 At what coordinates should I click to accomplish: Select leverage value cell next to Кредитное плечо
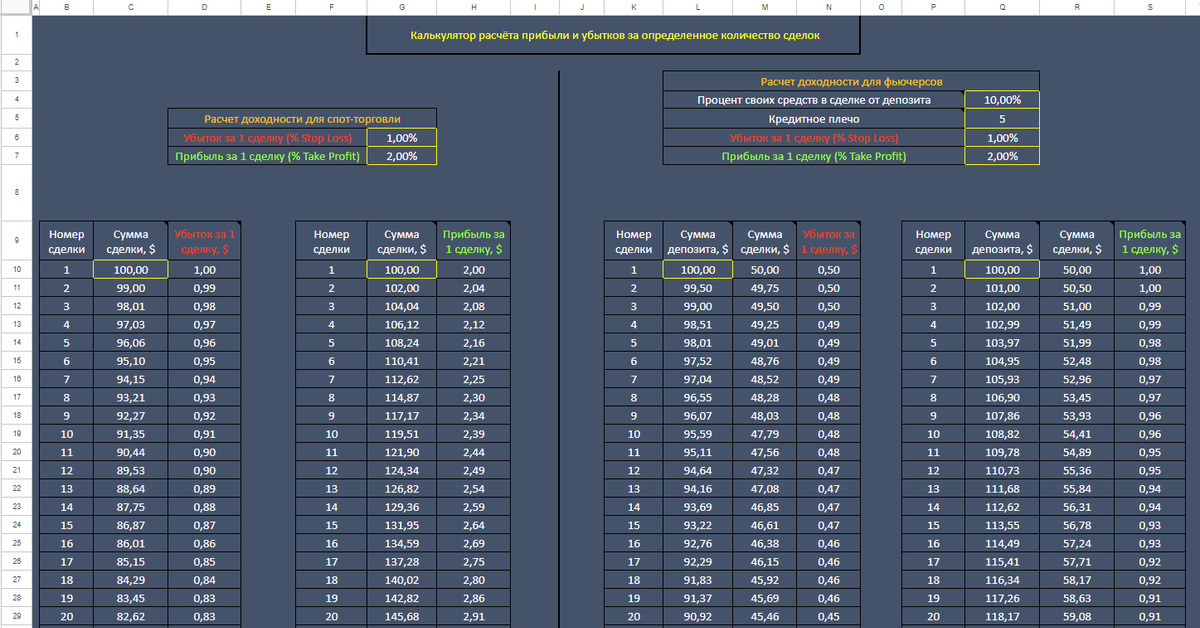pyautogui.click(x=1002, y=119)
